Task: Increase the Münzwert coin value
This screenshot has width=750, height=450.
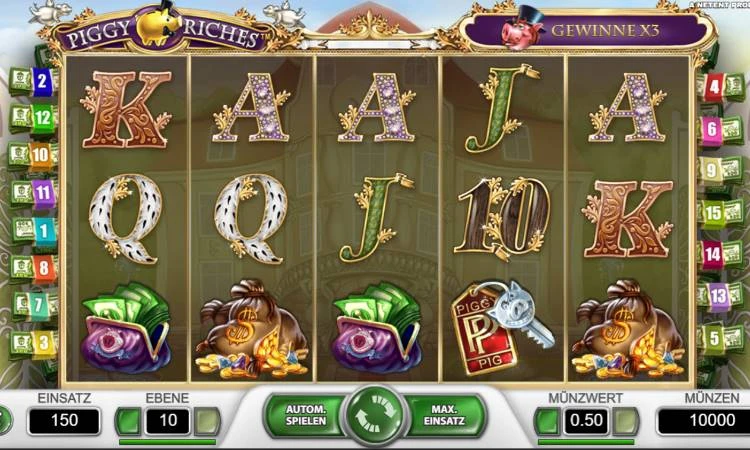Action: coord(625,421)
